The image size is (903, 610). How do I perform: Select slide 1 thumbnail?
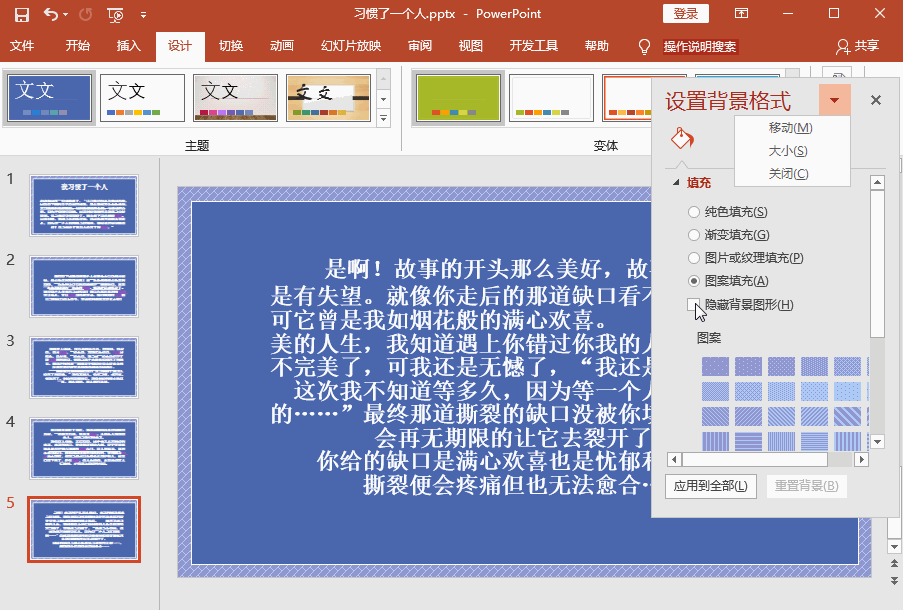84,206
